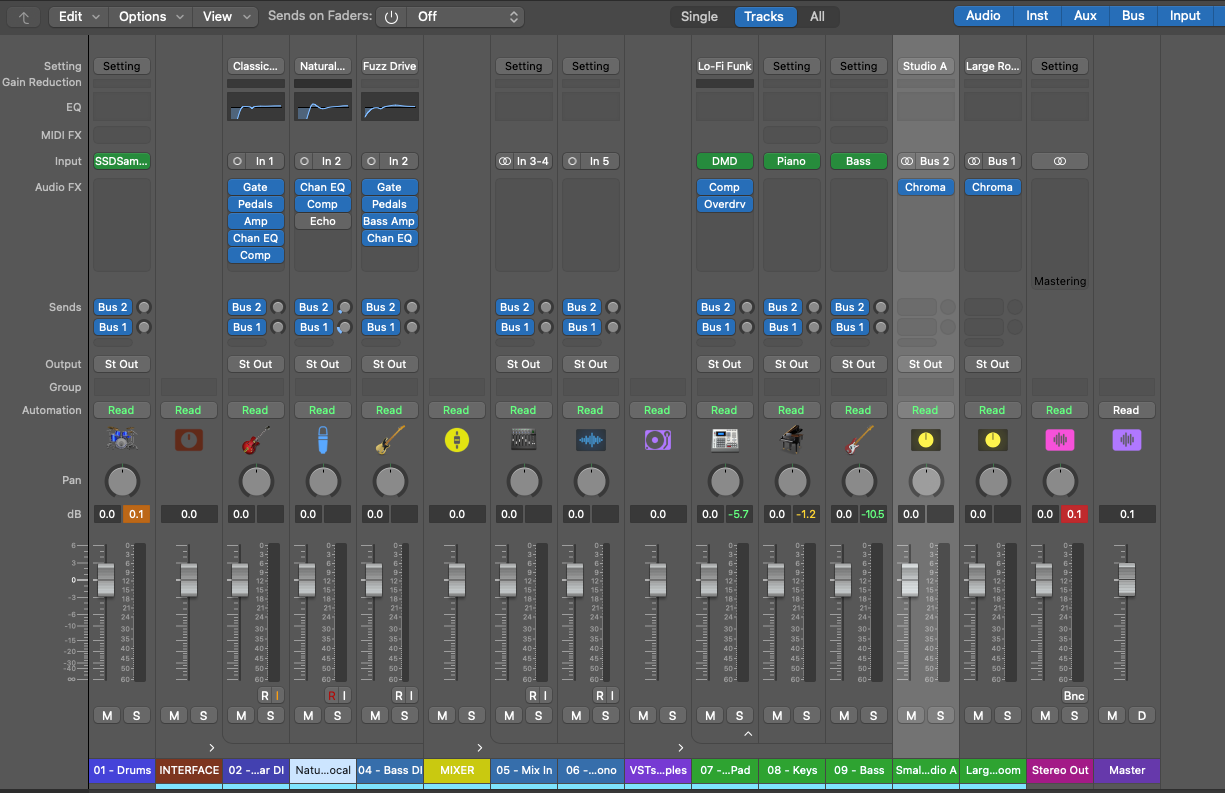Toggle the stereo format icon on the Stereo Out input
Screen dimensions: 1225x793
[x=1059, y=161]
